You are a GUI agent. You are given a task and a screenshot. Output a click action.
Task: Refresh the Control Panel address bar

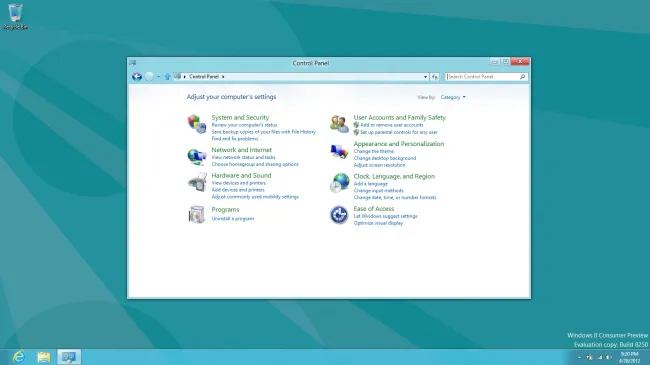coord(434,77)
